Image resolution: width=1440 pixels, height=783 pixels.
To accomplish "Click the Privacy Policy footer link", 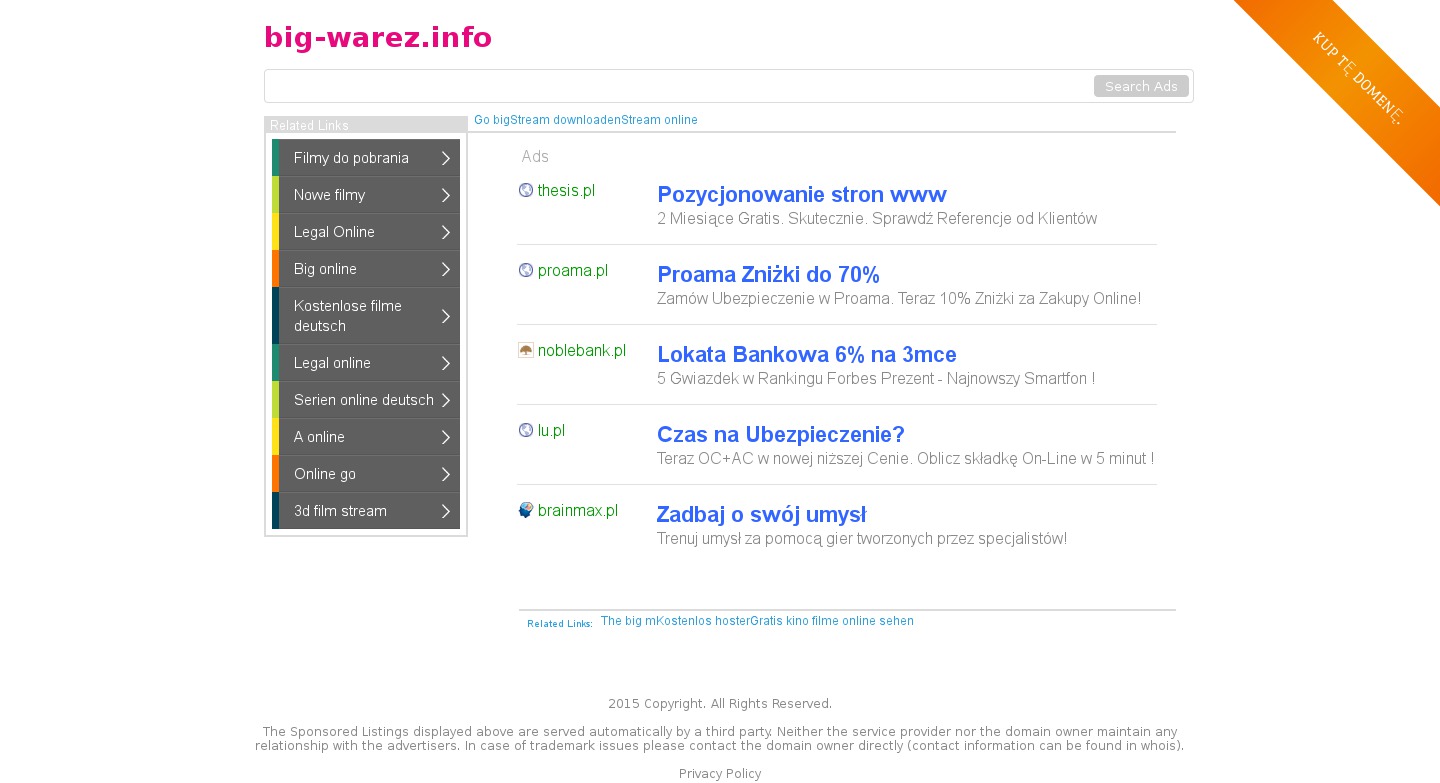I will tap(720, 774).
